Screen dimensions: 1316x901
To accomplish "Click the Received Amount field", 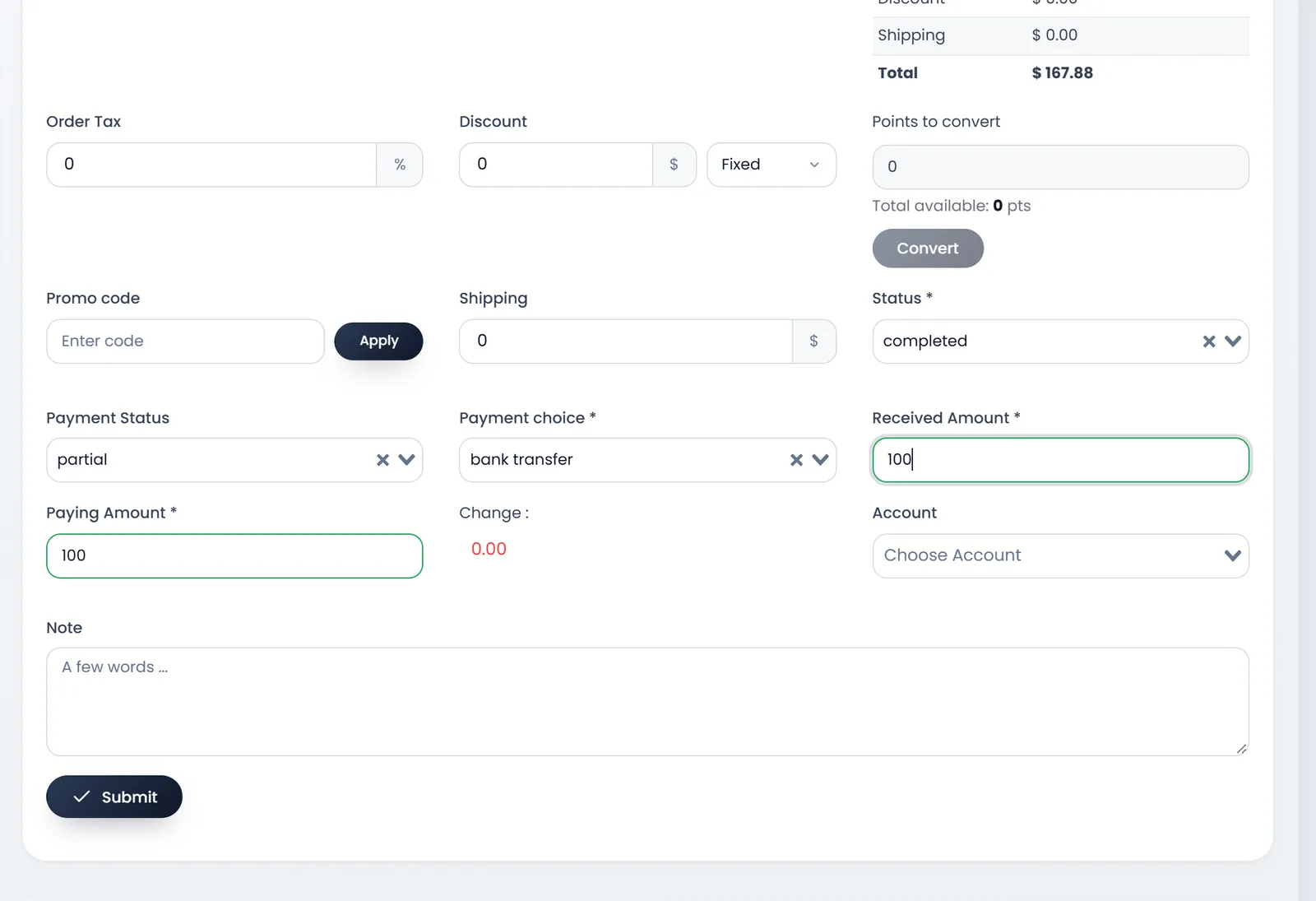I will click(x=1060, y=460).
